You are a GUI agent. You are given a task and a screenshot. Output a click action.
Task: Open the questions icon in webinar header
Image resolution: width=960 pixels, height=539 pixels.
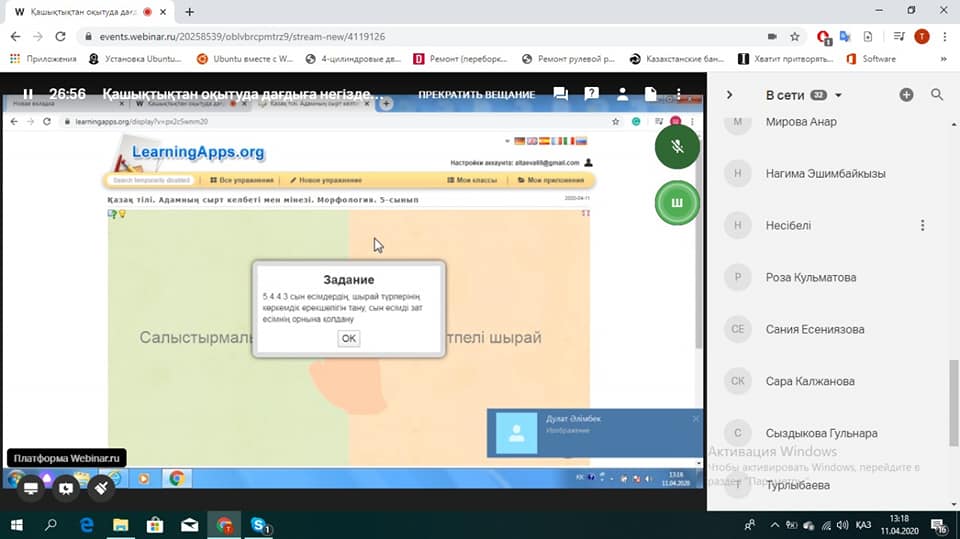click(x=591, y=94)
